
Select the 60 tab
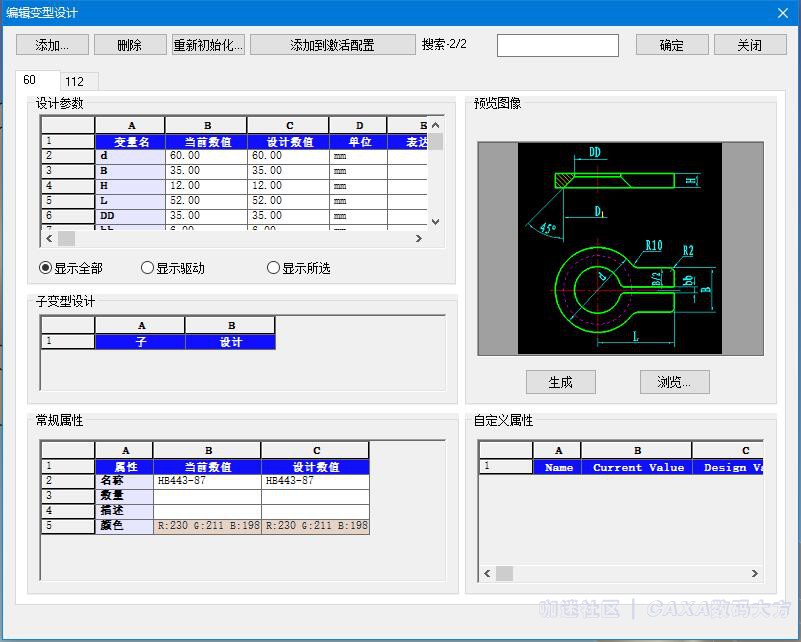(x=30, y=80)
